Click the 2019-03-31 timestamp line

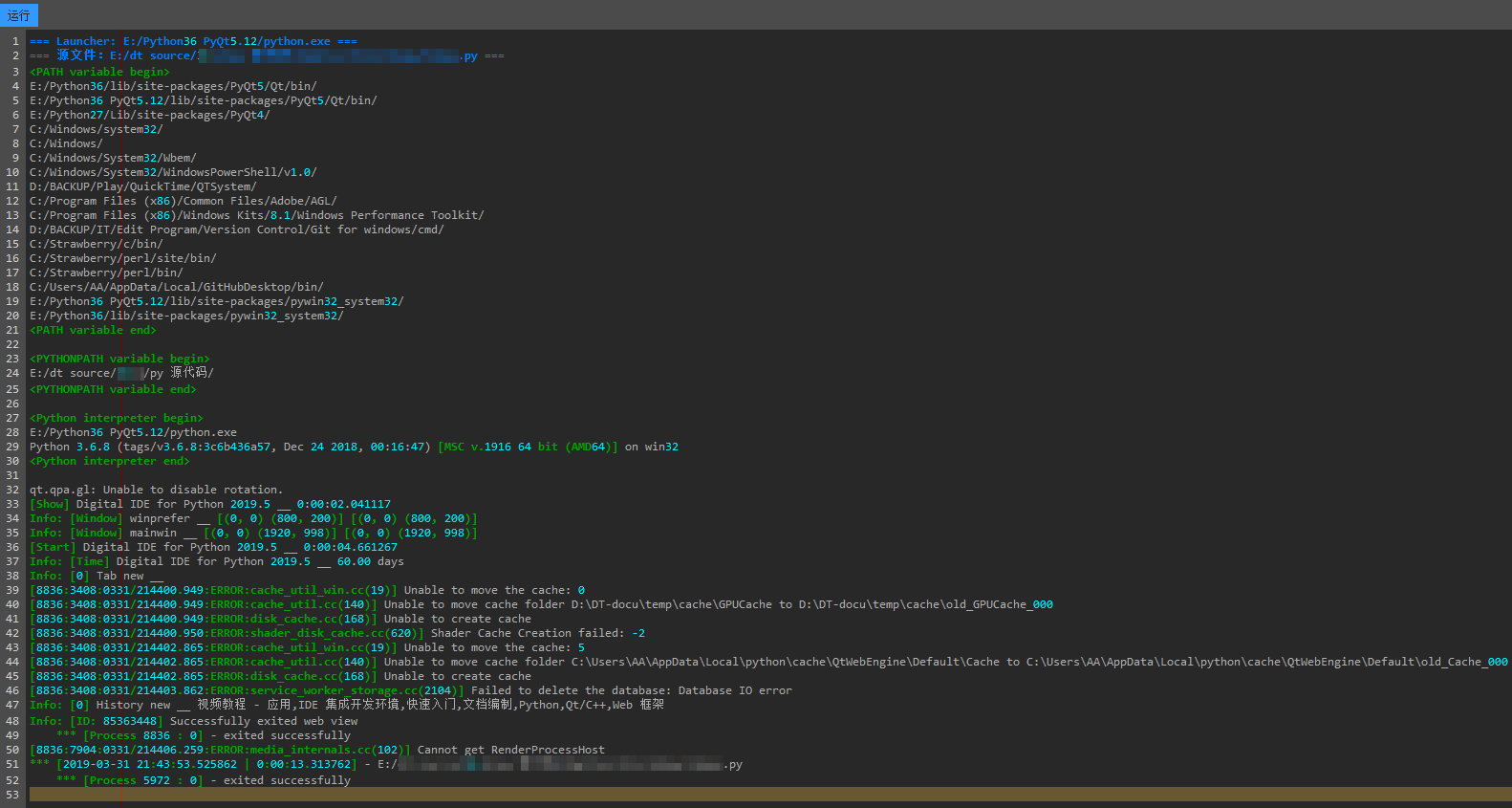tap(386, 764)
